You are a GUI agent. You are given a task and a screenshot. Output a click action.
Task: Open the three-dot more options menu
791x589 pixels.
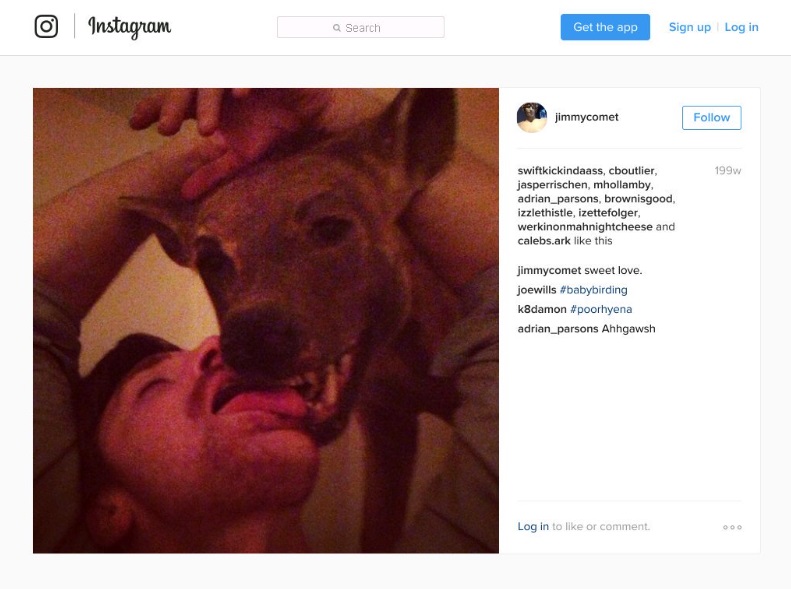click(x=732, y=527)
